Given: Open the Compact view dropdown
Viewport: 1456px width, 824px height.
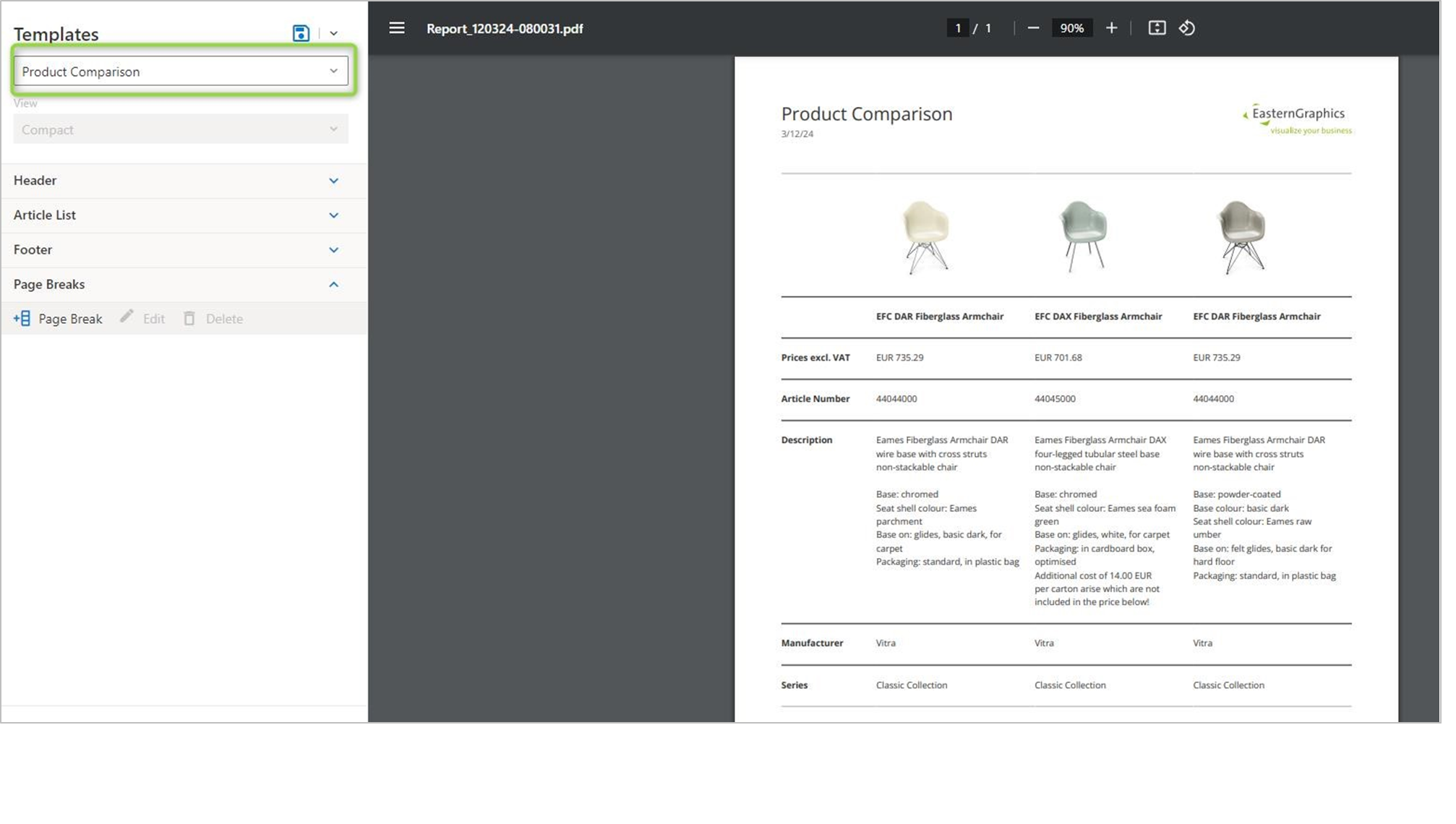Looking at the screenshot, I should click(x=181, y=129).
